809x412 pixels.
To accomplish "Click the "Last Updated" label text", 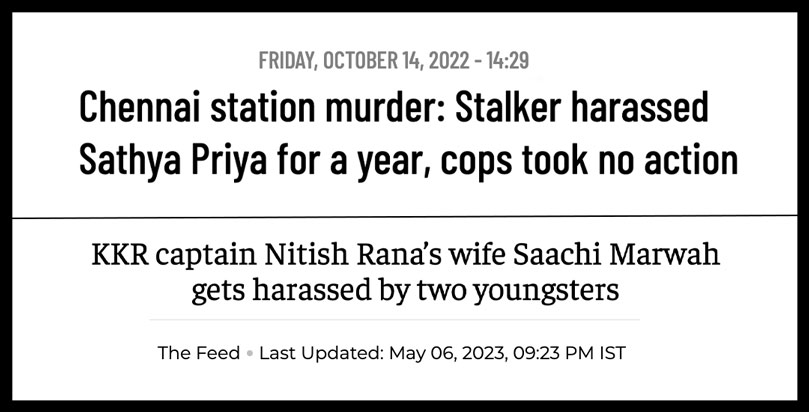I will coord(310,353).
